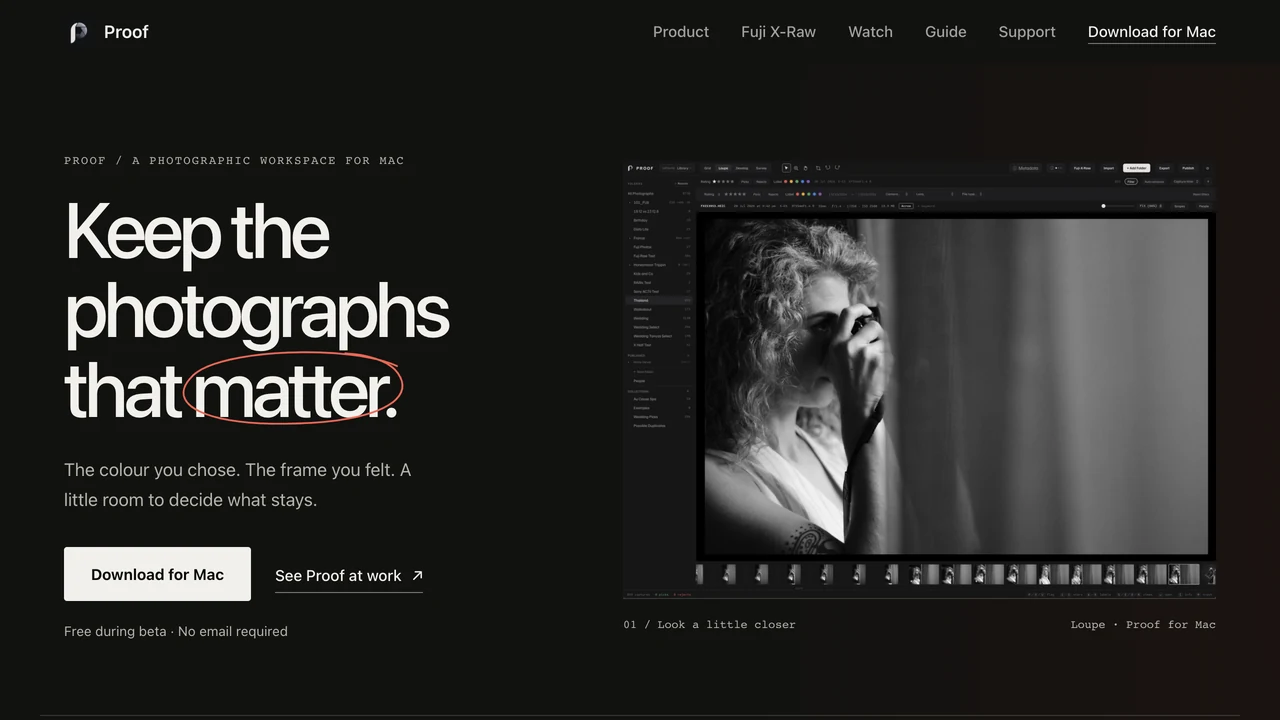Click Download for Mac in the top navigation
Image resolution: width=1280 pixels, height=720 pixels.
[1152, 32]
